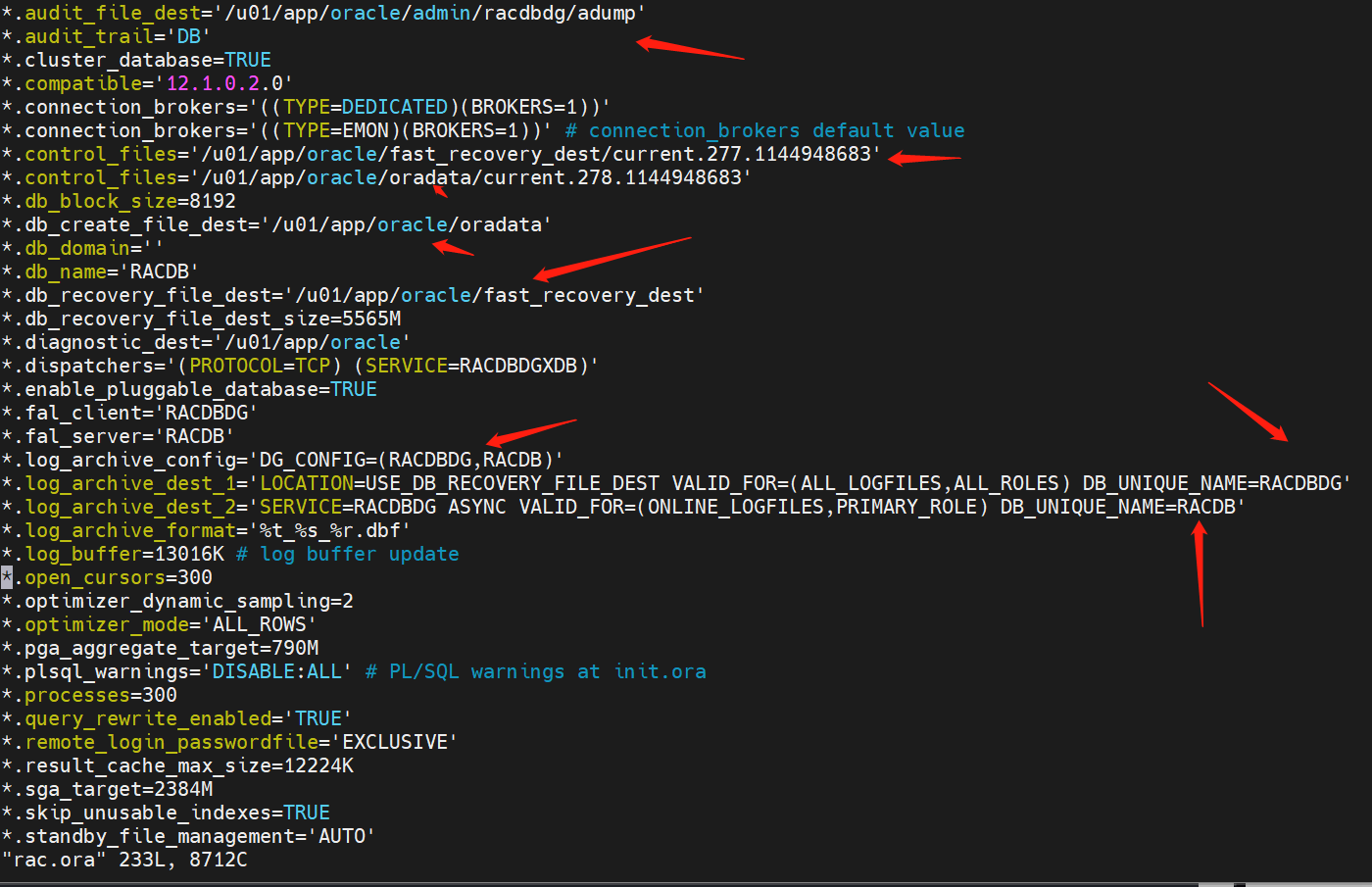Click the "rac.ora" 233L, 8712C status line
The height and width of the screenshot is (887, 1372).
[x=124, y=860]
